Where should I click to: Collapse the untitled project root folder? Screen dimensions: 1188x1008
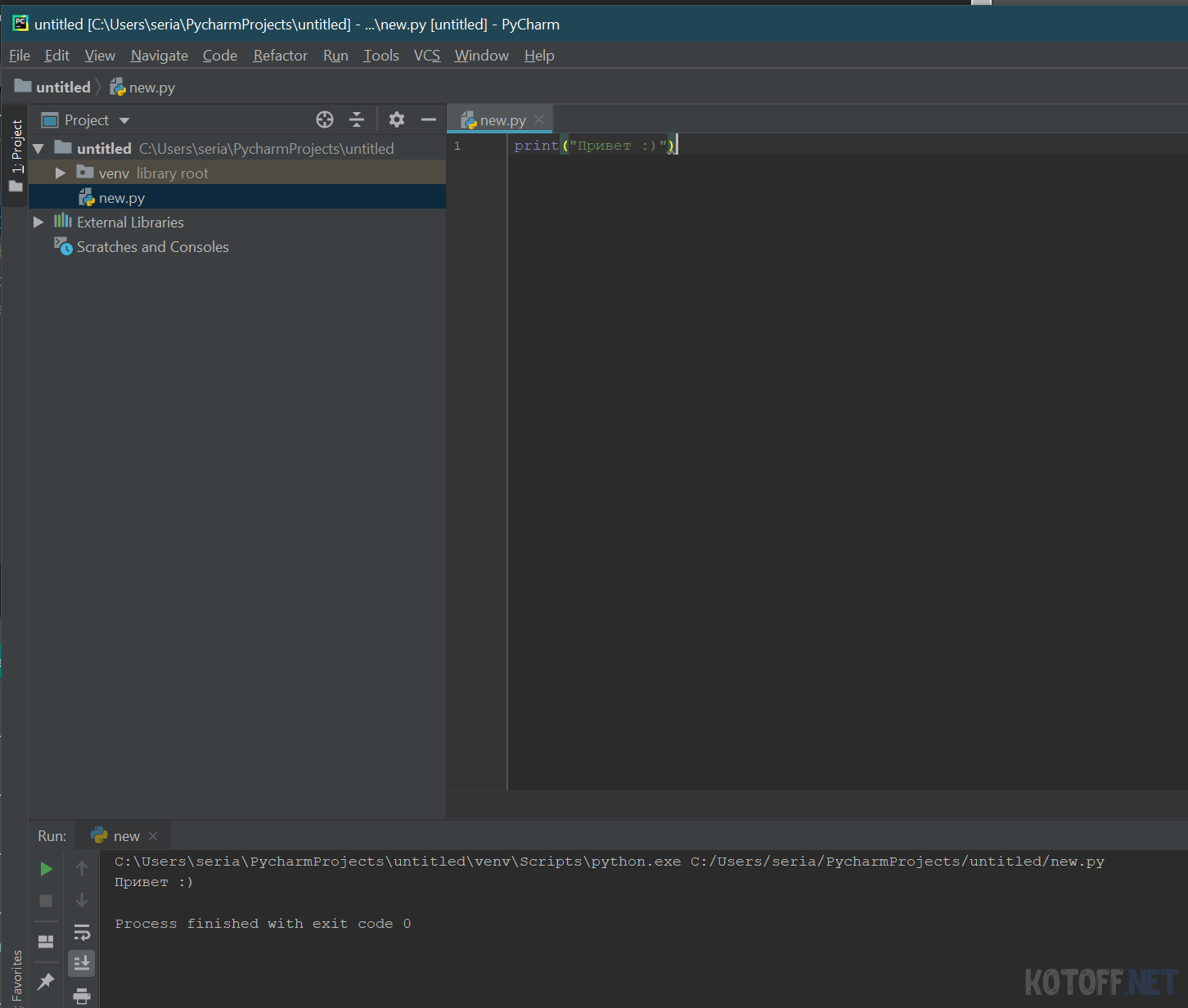pyautogui.click(x=38, y=149)
